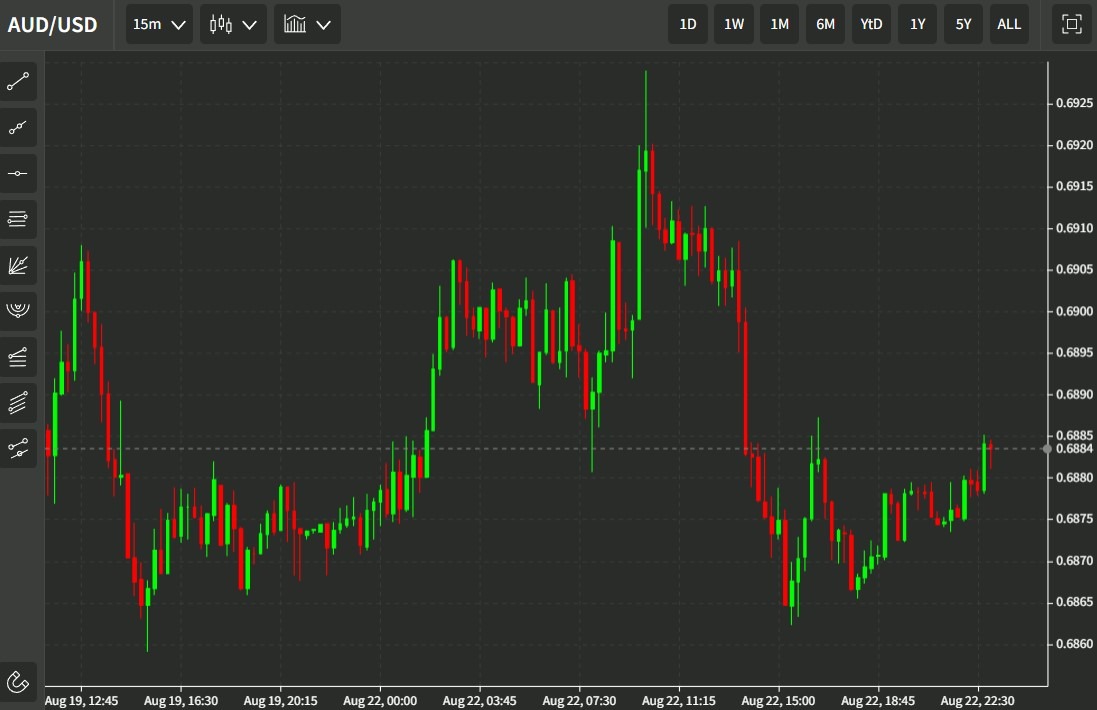Expand the indicators dropdown menu
The height and width of the screenshot is (710, 1097).
point(307,24)
